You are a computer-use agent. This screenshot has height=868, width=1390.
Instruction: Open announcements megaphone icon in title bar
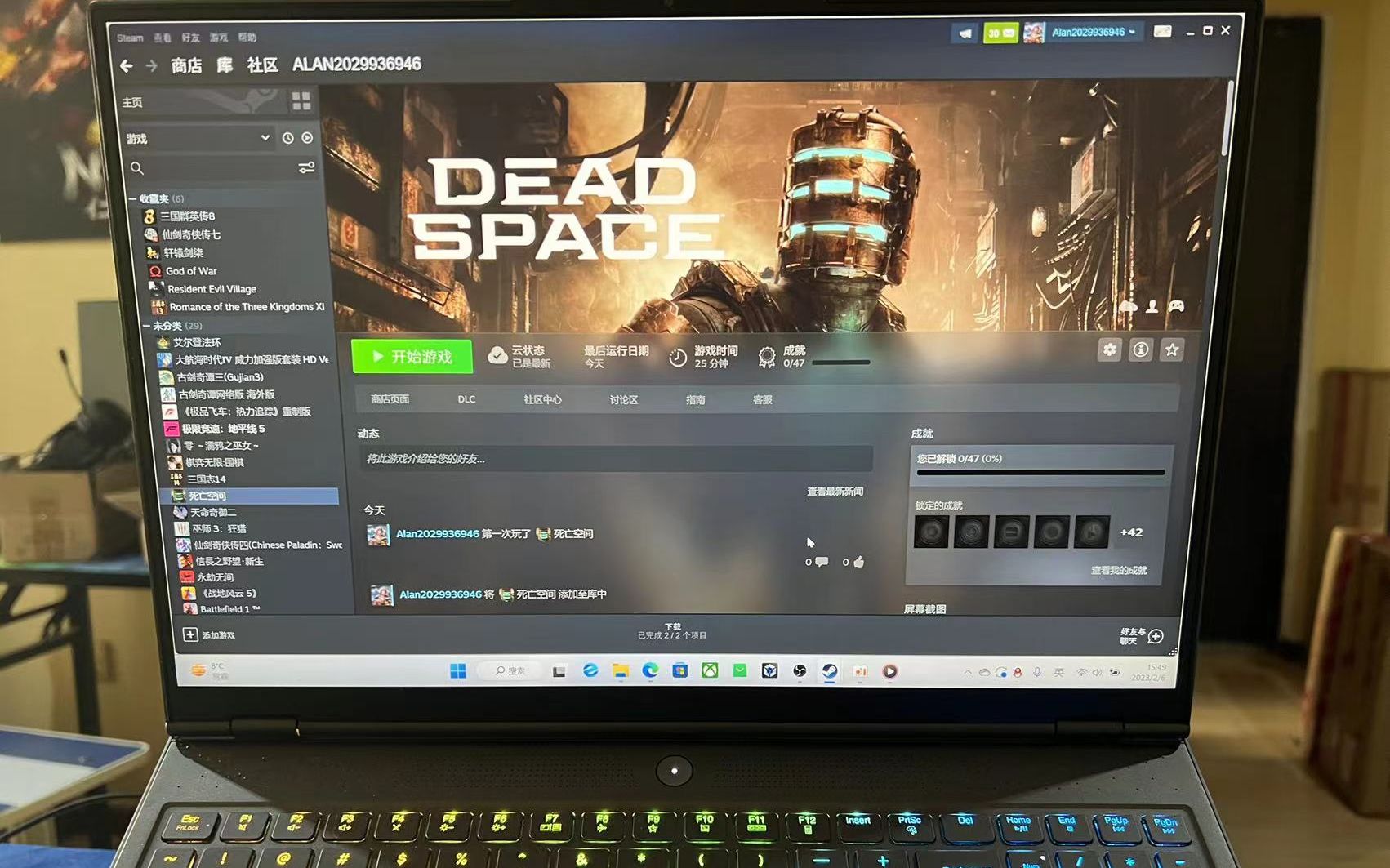(965, 33)
